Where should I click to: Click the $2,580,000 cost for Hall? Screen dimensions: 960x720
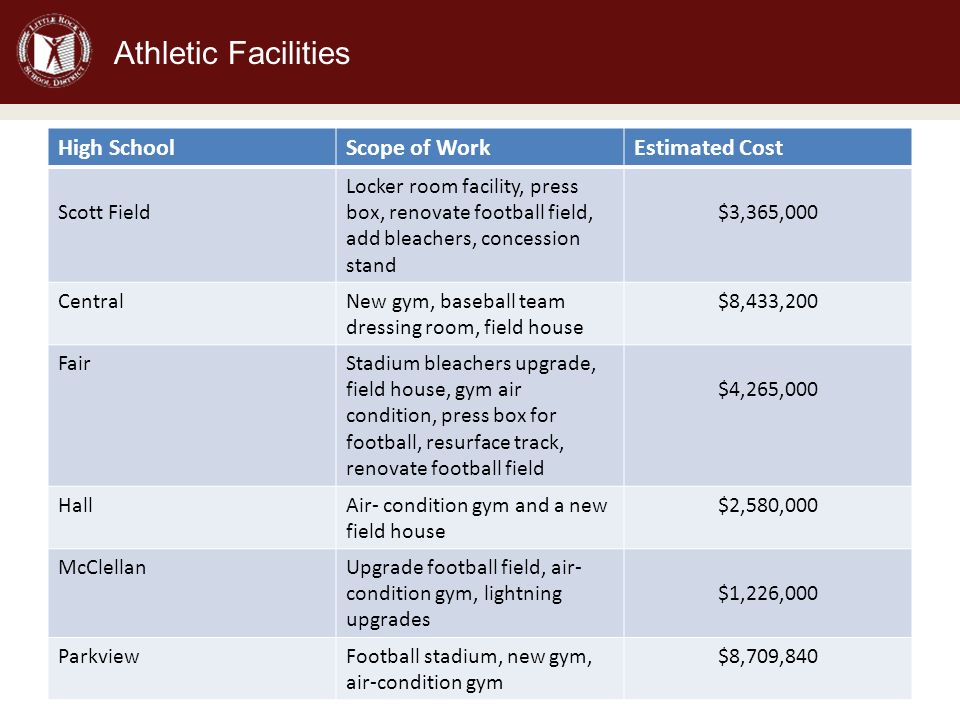768,505
